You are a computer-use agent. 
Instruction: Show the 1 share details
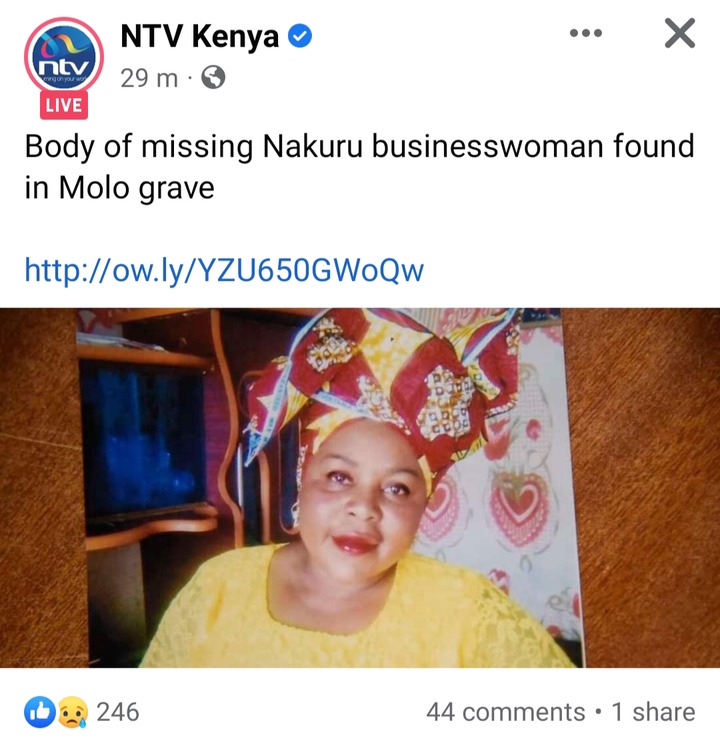pyautogui.click(x=653, y=712)
